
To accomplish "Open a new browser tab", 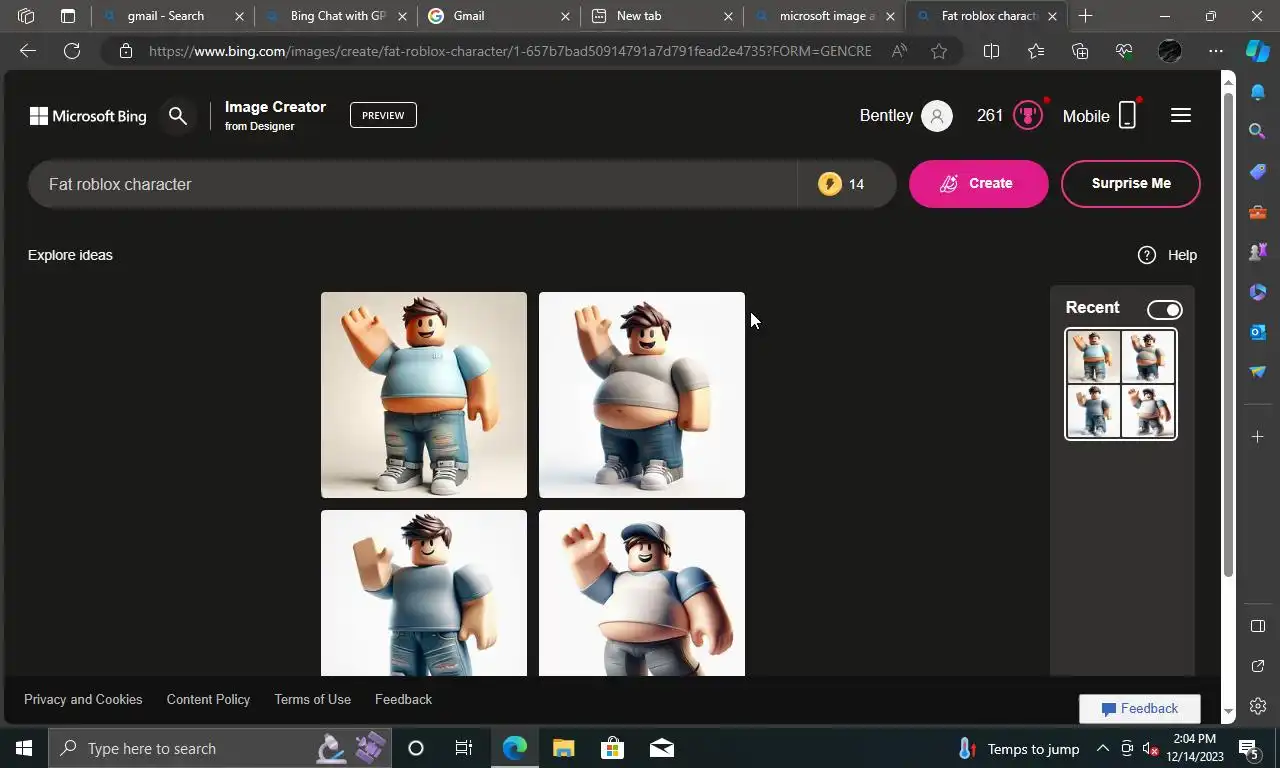I will (x=1085, y=16).
